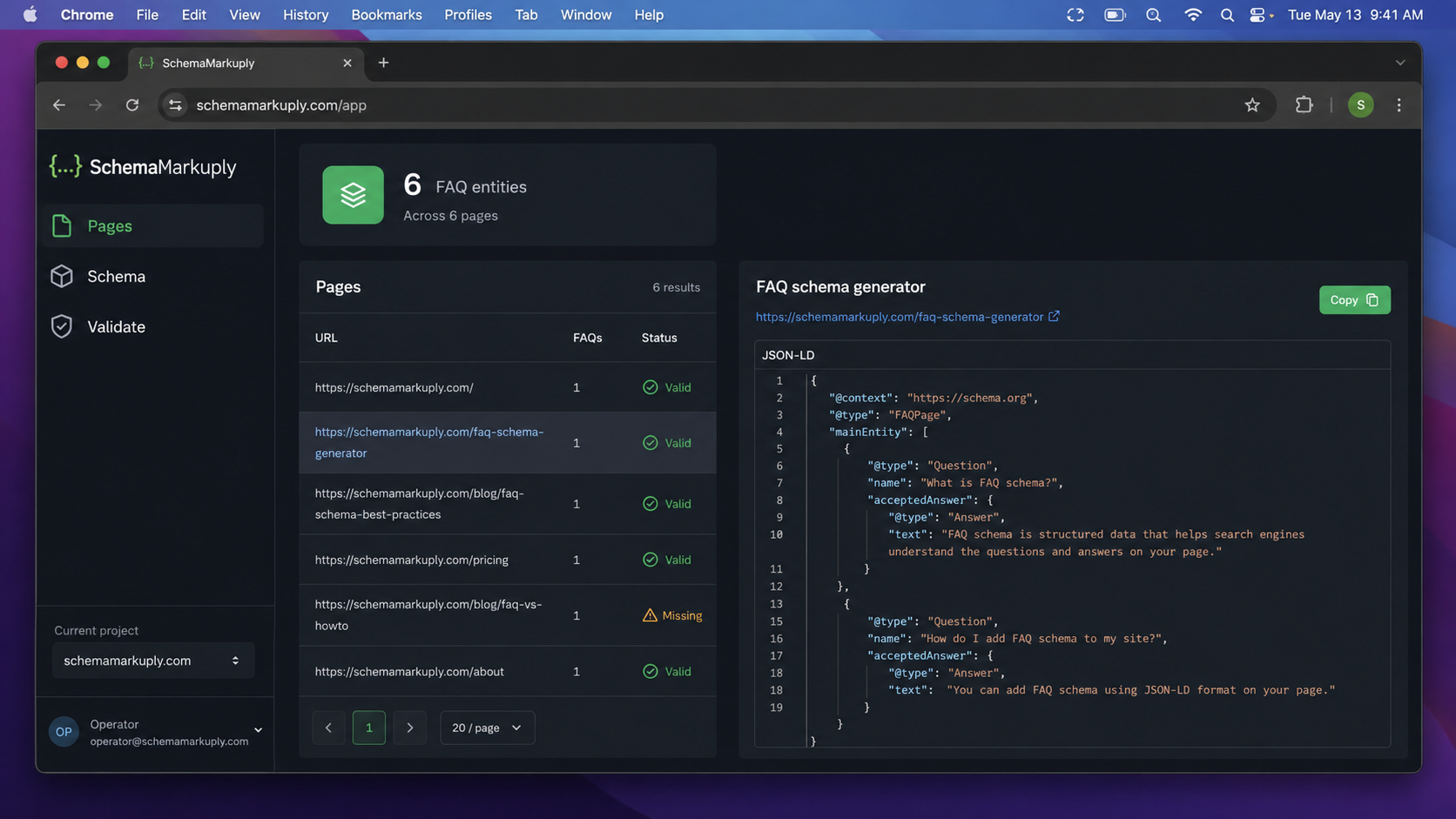Click the Schema cube icon in sidebar
The height and width of the screenshot is (819, 1456).
tap(62, 277)
